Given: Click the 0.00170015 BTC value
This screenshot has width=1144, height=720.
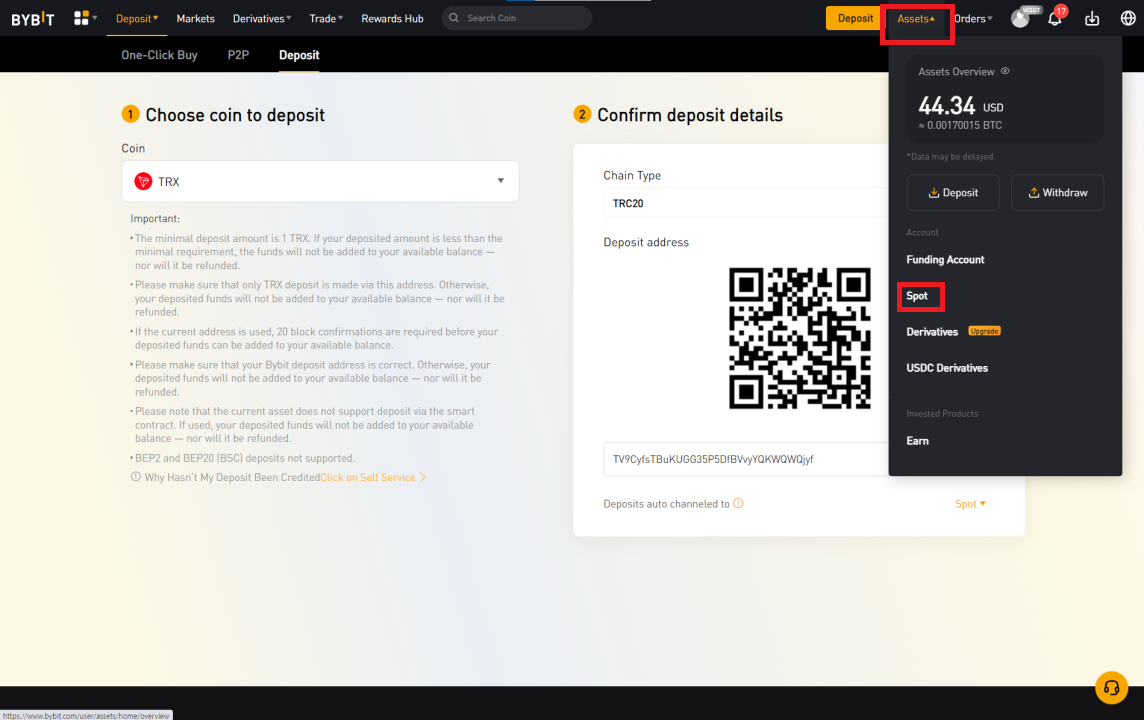Looking at the screenshot, I should coord(959,125).
